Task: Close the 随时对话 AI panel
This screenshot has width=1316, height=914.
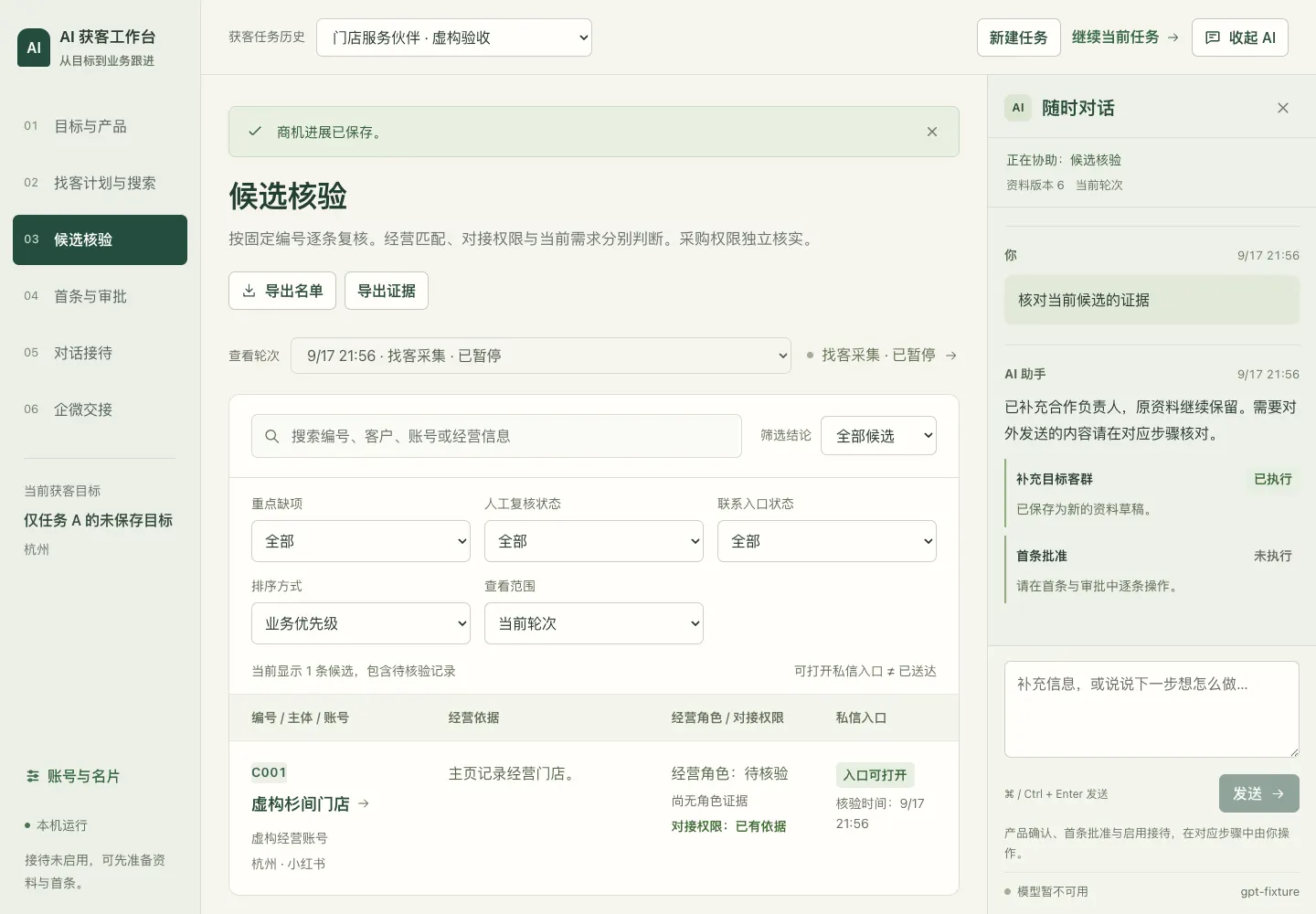Action: point(1283,108)
